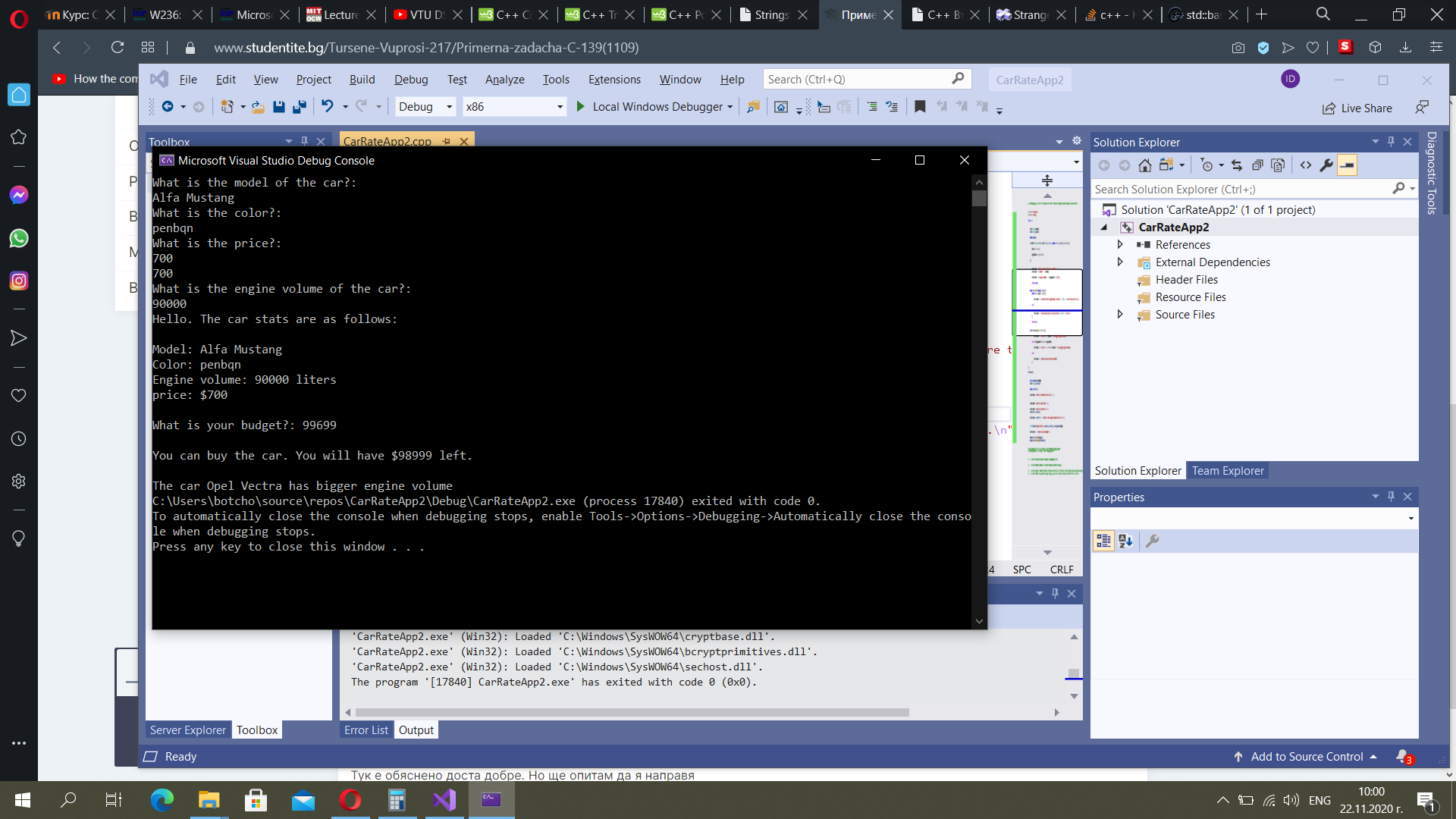This screenshot has width=1456, height=819.
Task: Click the feedback person icon near Live Share
Action: pos(1422,108)
